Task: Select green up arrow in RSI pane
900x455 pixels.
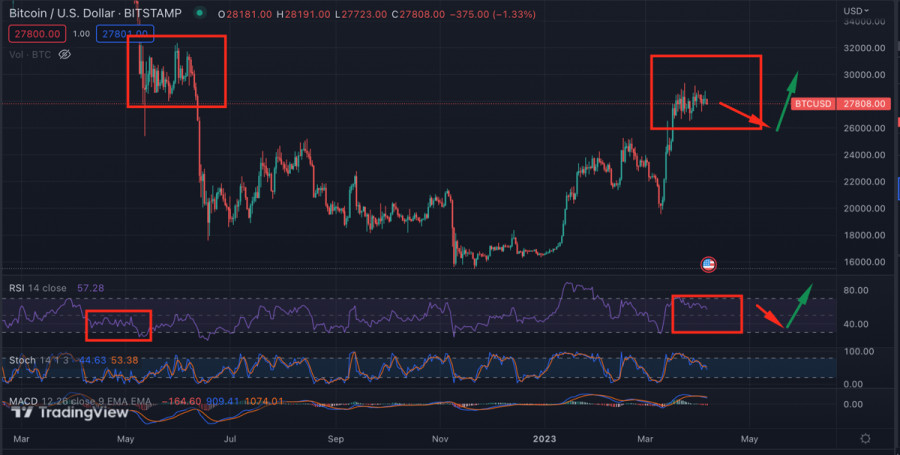Action: tap(799, 307)
